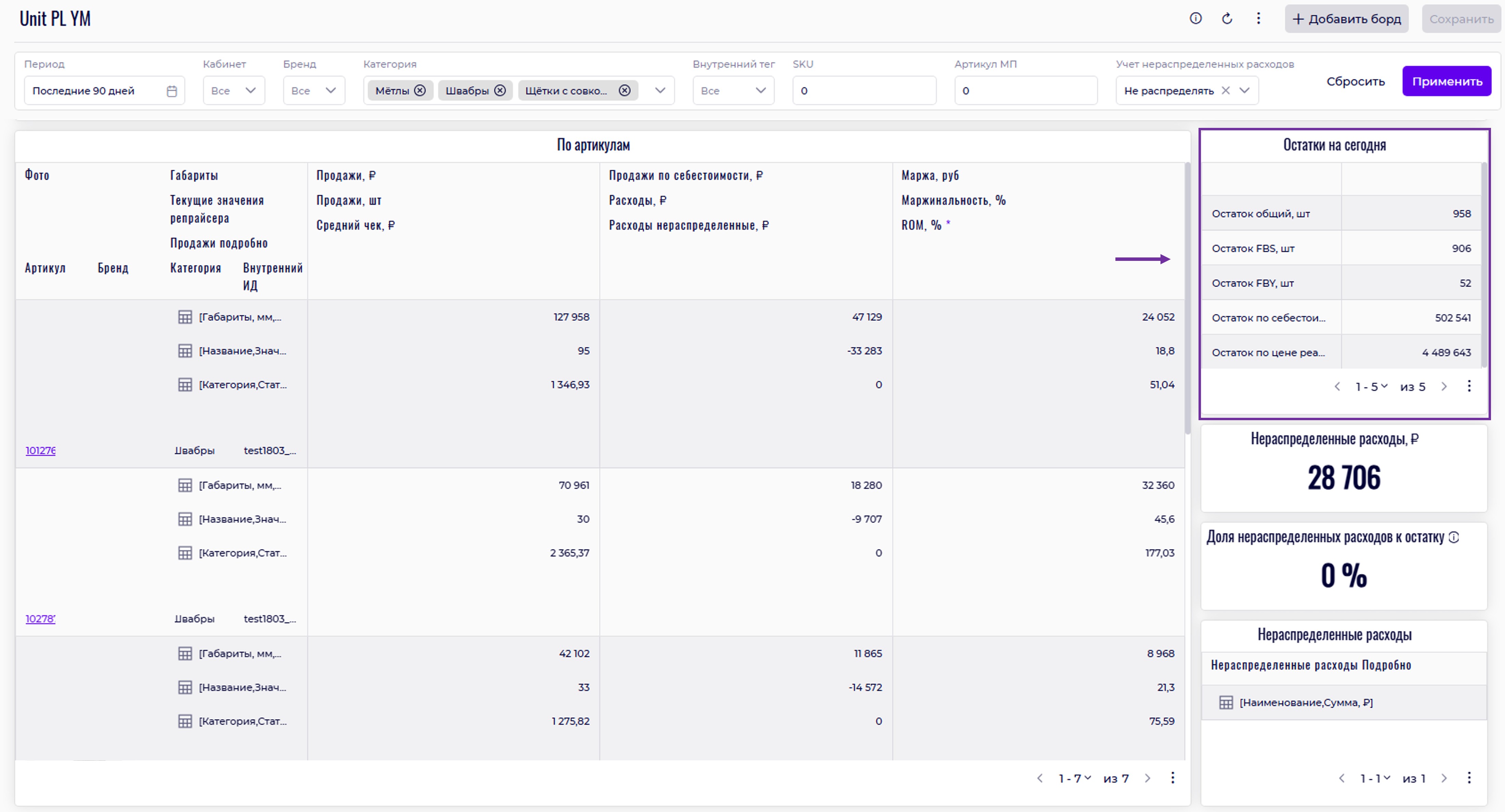The width and height of the screenshot is (1505, 812).
Task: Expand the Кабинет dropdown
Action: point(234,91)
